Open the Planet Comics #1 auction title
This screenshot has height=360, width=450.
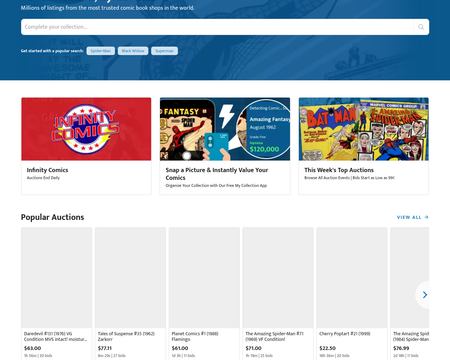(x=195, y=336)
